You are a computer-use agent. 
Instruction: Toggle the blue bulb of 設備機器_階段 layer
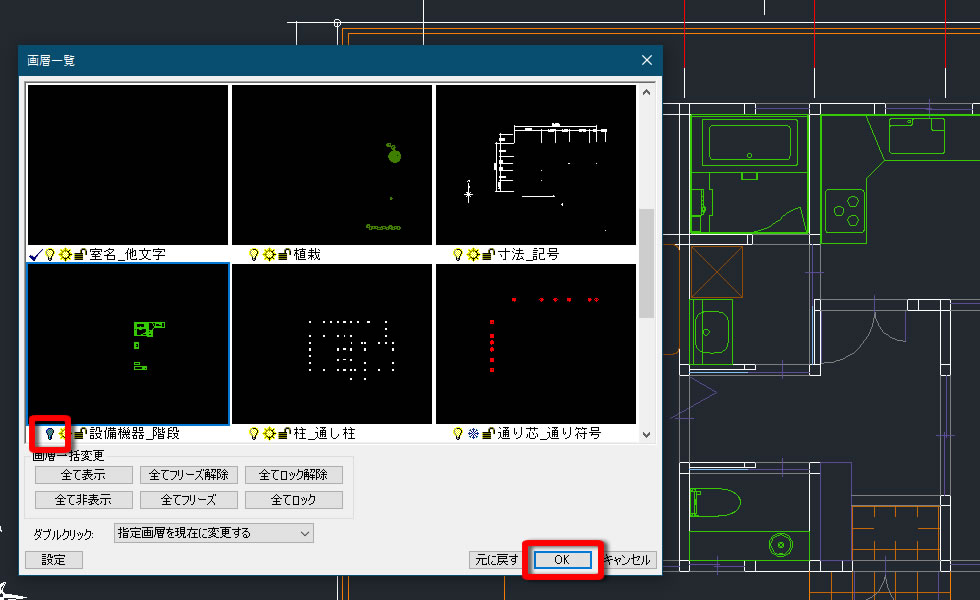(x=50, y=433)
